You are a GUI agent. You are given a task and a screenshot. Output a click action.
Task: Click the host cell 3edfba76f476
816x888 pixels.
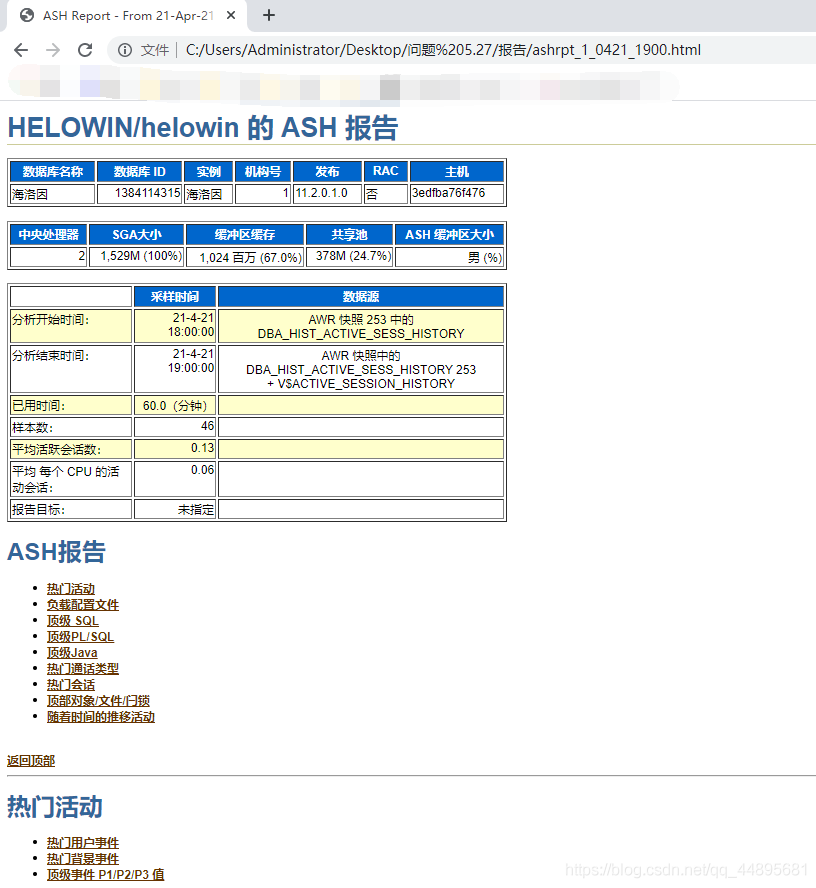456,194
